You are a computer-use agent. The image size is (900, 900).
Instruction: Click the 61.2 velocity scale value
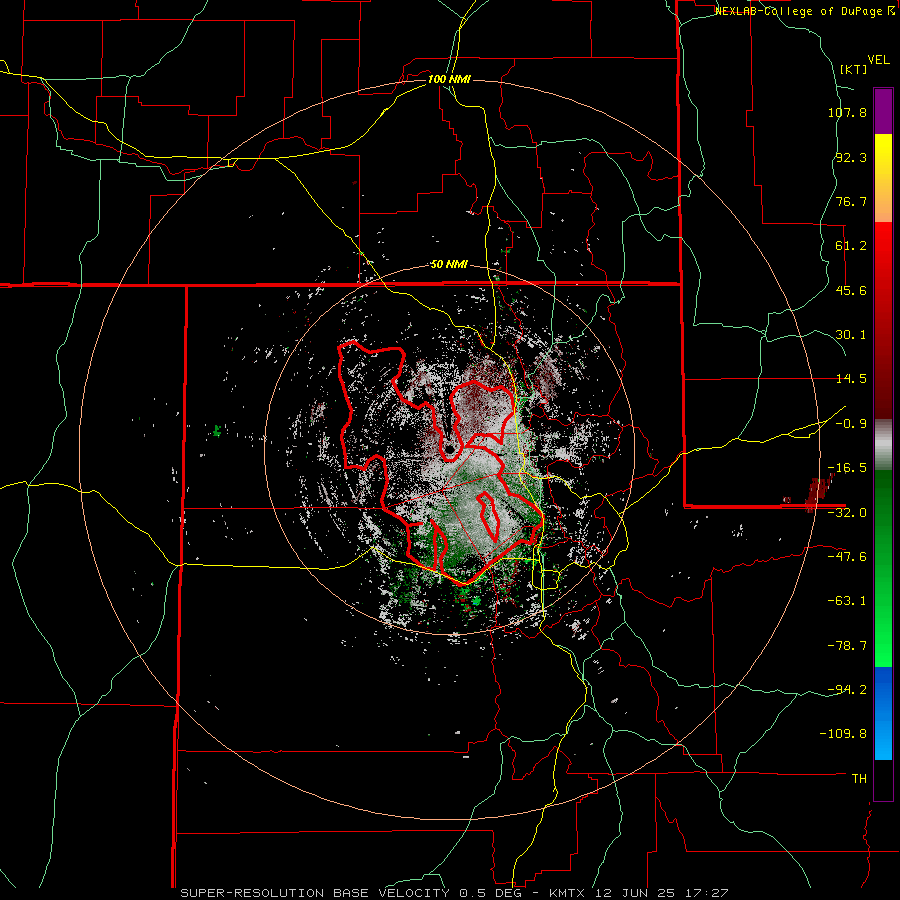[x=851, y=246]
